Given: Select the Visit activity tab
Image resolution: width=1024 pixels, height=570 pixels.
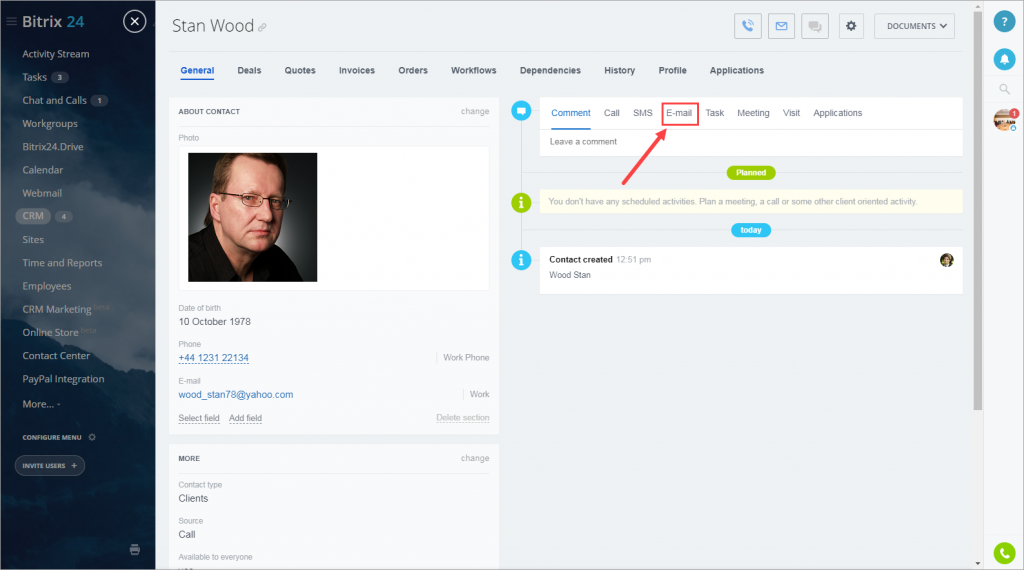Looking at the screenshot, I should 791,113.
